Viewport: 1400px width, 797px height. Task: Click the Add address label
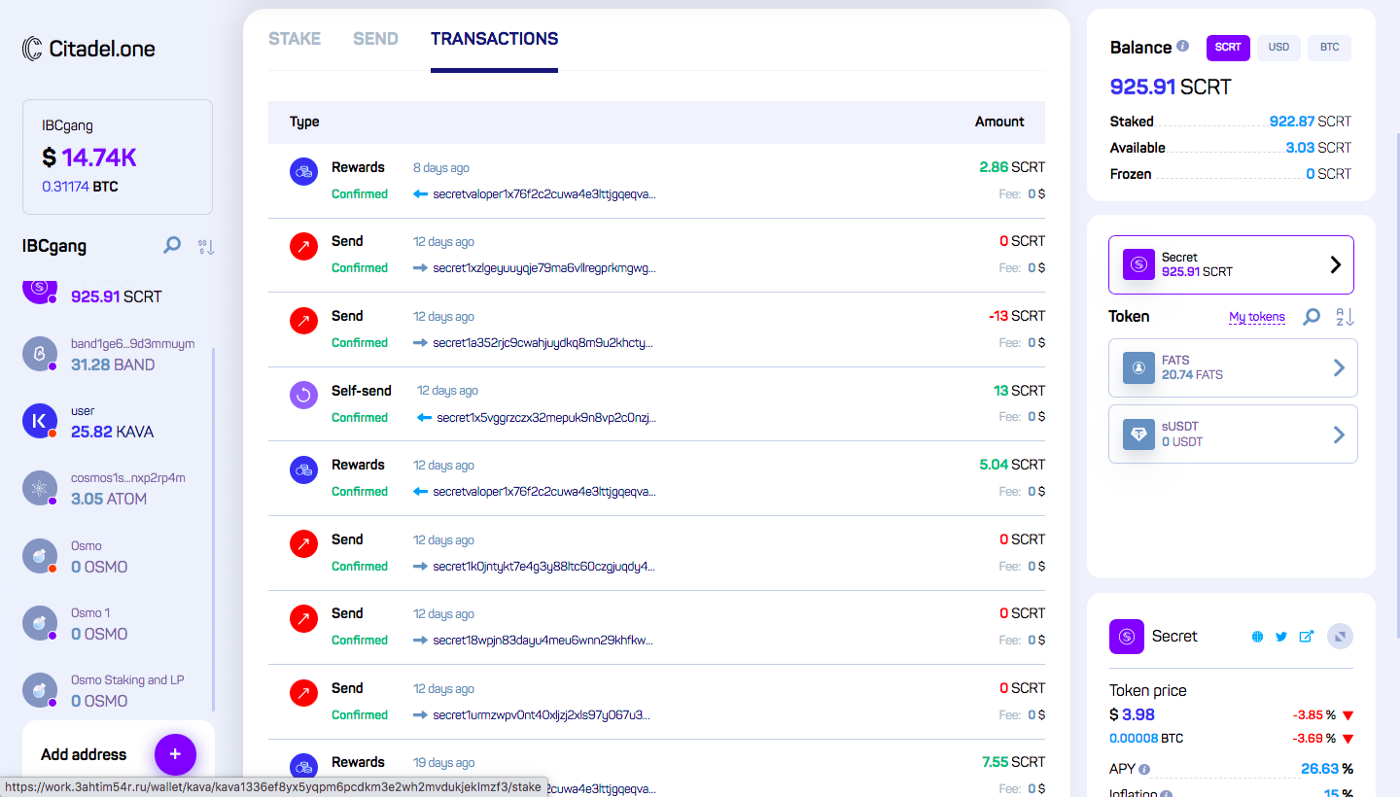[84, 754]
